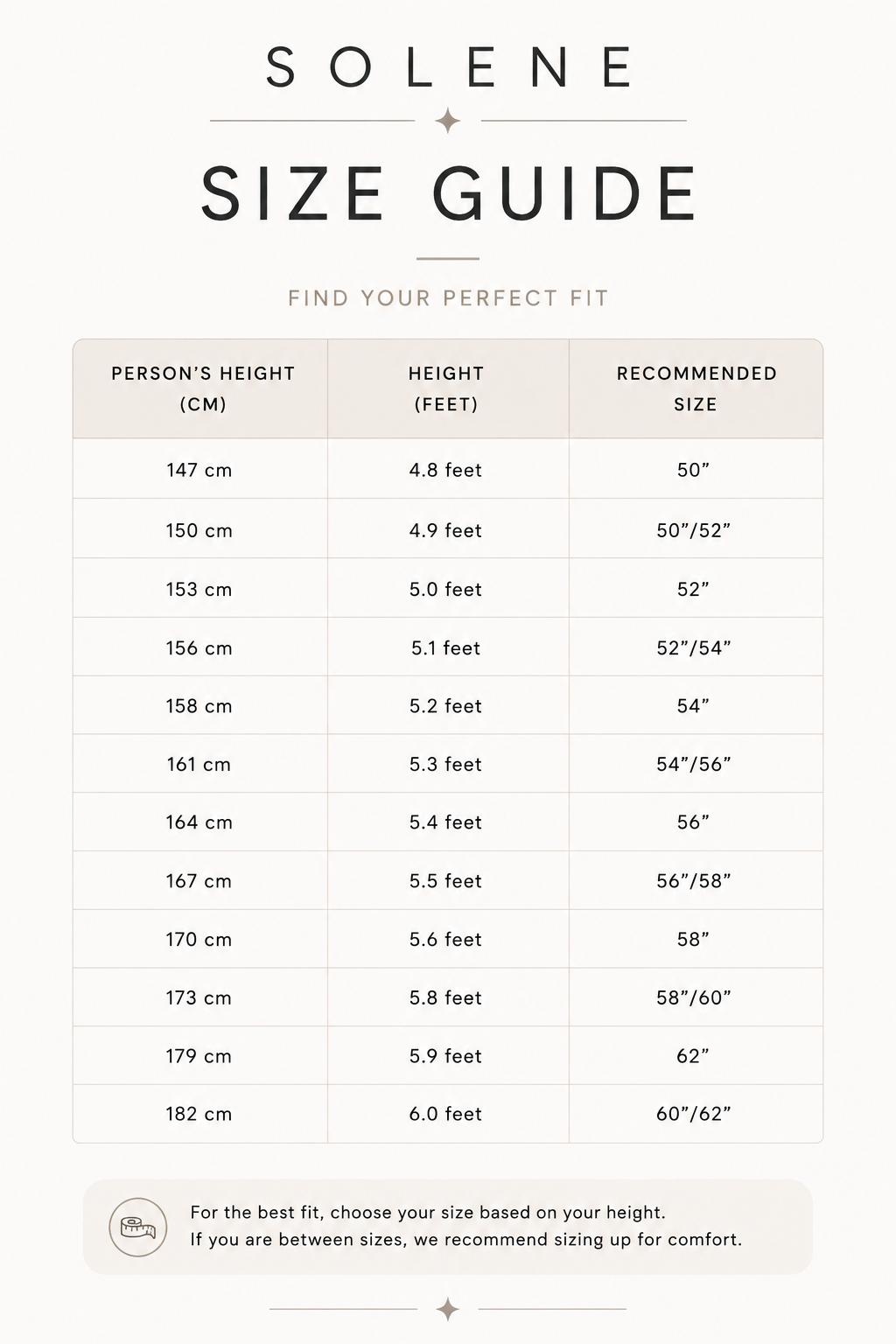Click the 147 cm height cell
Screen dimensions: 896x1344
click(200, 470)
